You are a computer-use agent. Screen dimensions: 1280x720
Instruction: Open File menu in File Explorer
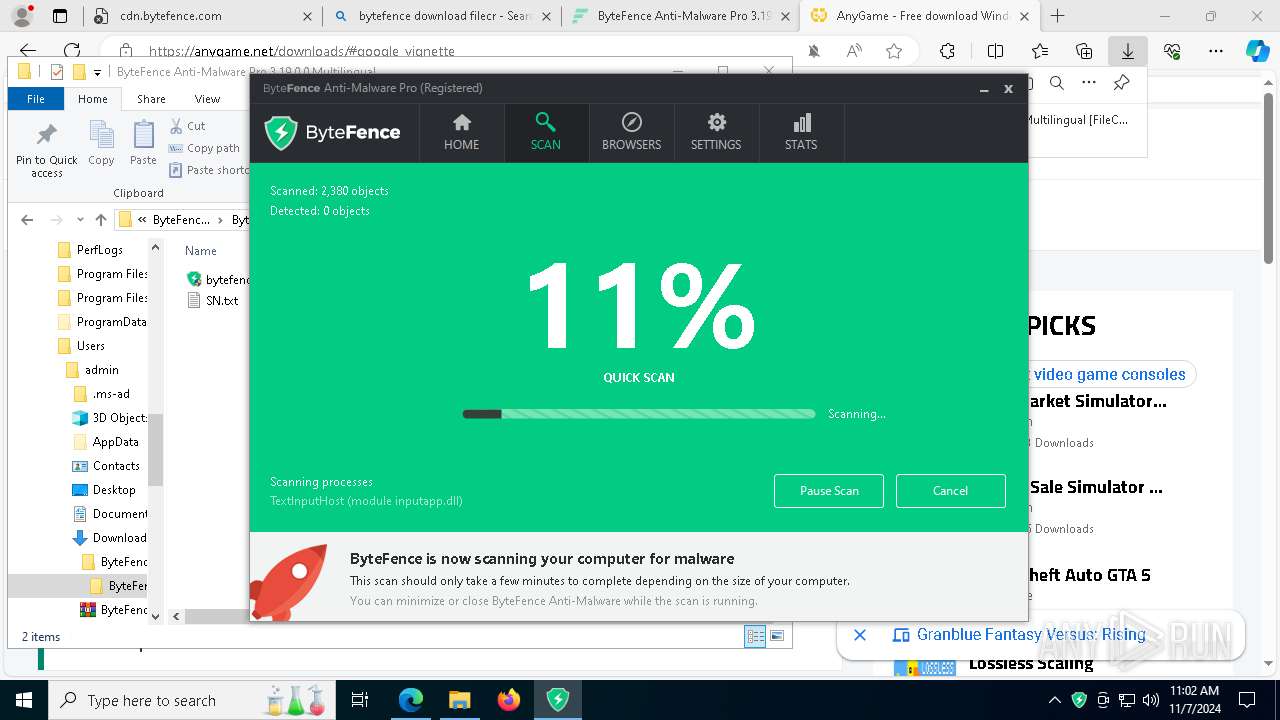(36, 99)
